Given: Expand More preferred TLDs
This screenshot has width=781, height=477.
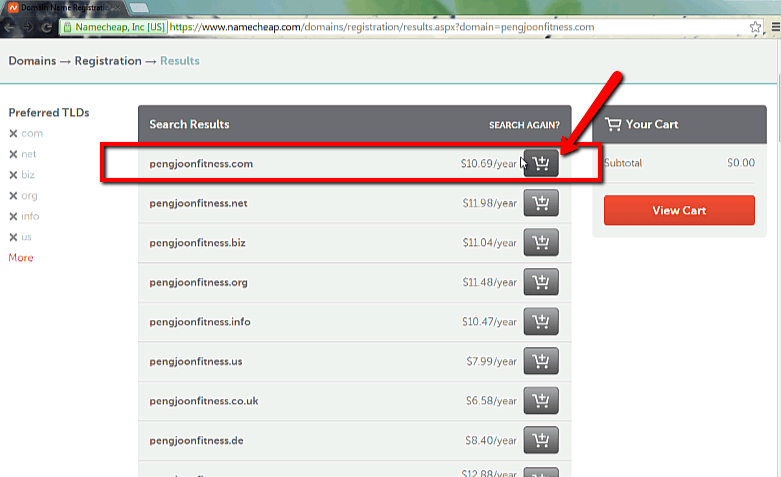Looking at the screenshot, I should (x=21, y=258).
